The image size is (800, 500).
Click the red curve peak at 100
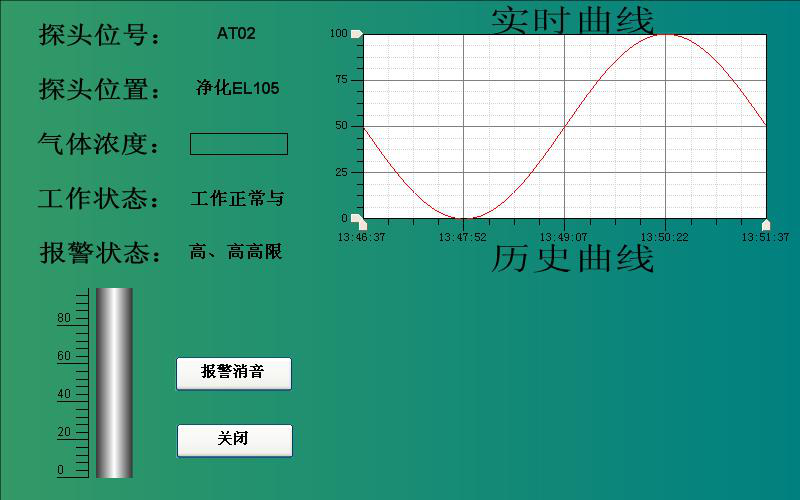[665, 35]
